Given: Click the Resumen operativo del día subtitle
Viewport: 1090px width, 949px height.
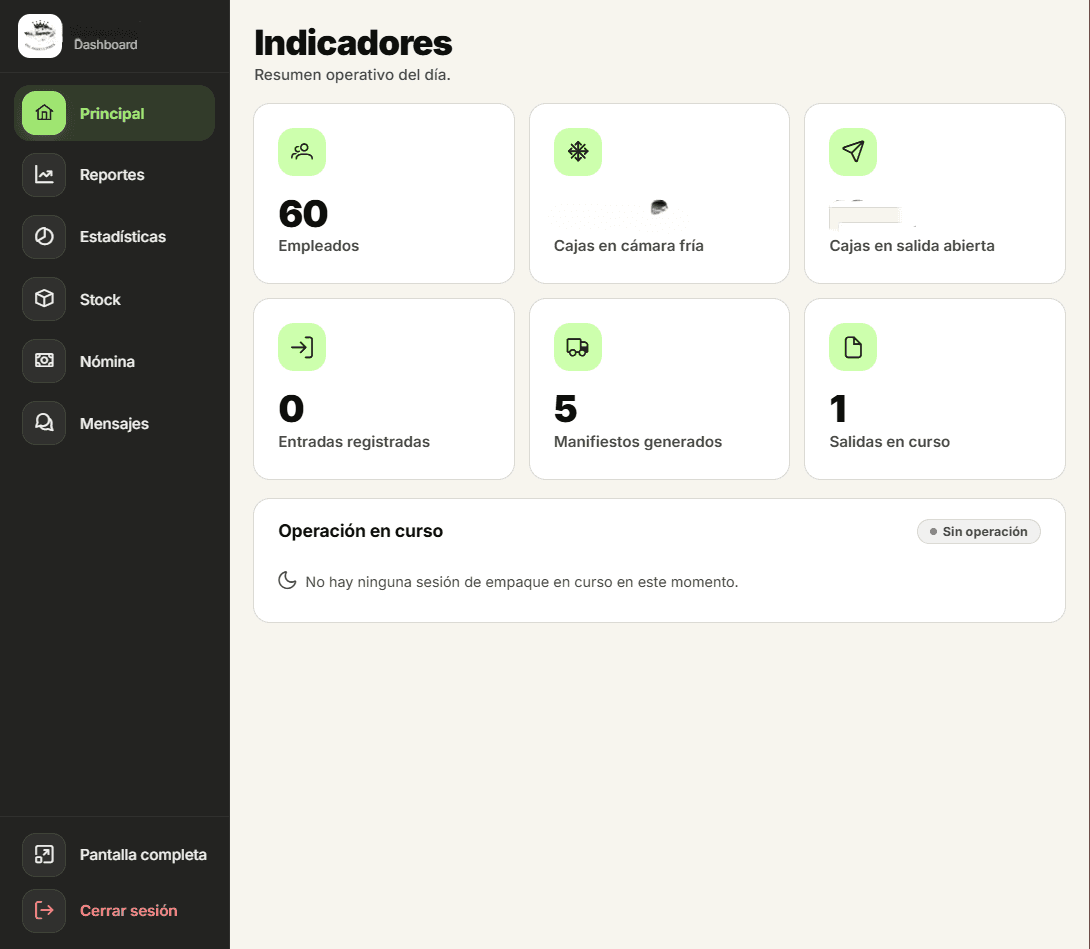Looking at the screenshot, I should (352, 74).
